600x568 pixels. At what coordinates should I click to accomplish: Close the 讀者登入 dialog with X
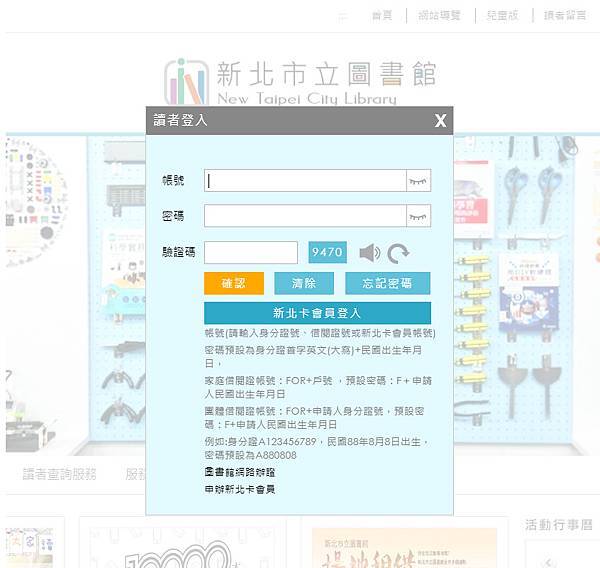point(440,121)
